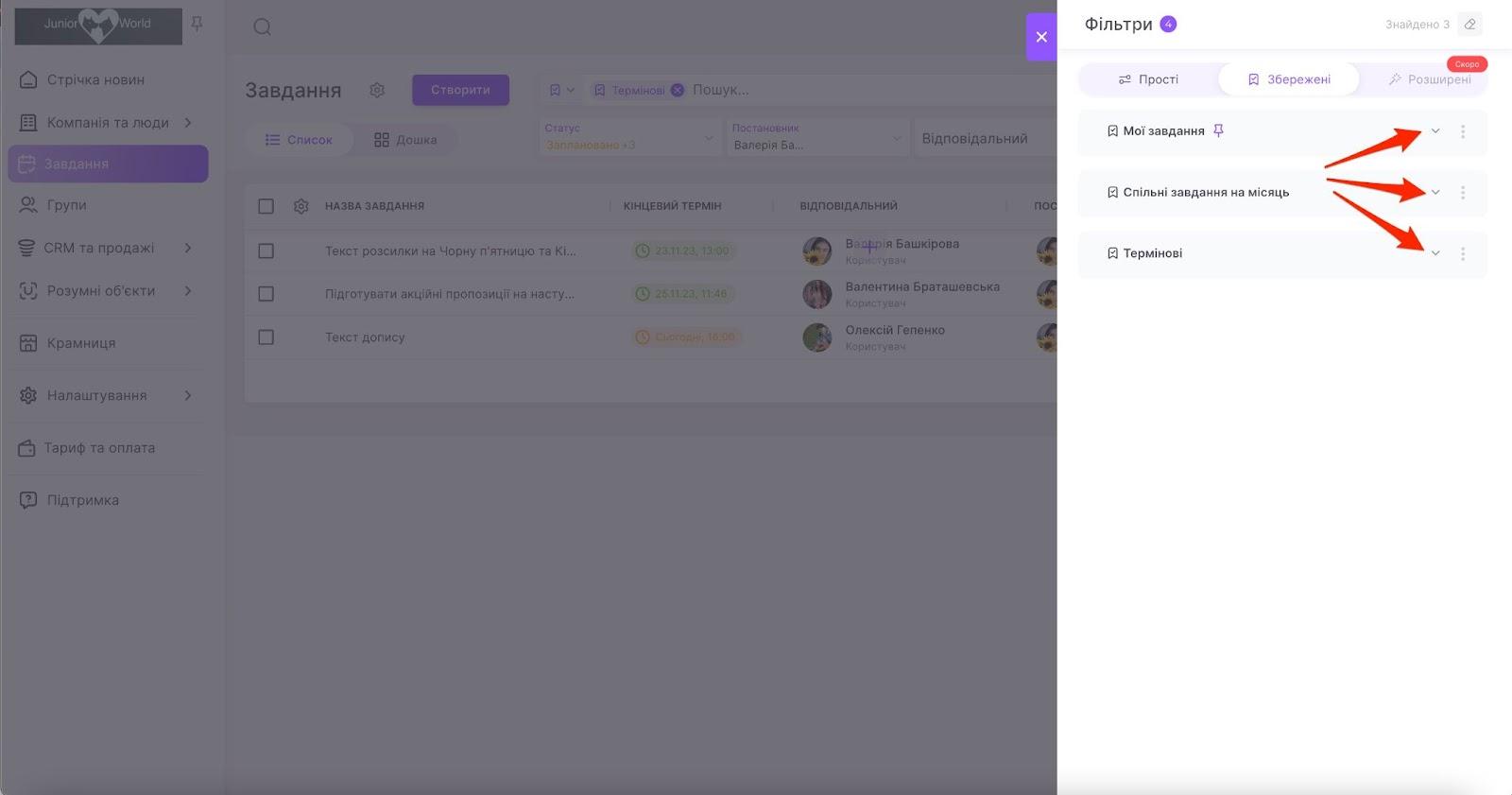Image resolution: width=1512 pixels, height=795 pixels.
Task: Sort by Кінцевий термін column header
Action: [x=672, y=206]
